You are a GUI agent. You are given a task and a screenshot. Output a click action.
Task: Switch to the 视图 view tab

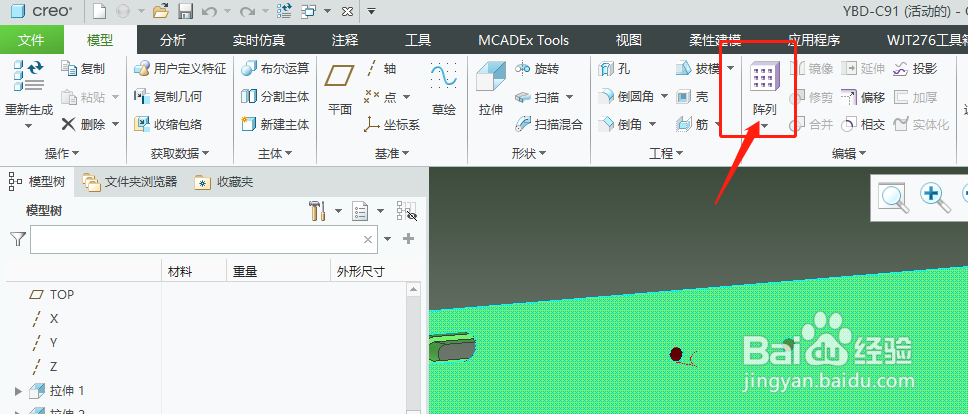[x=629, y=40]
